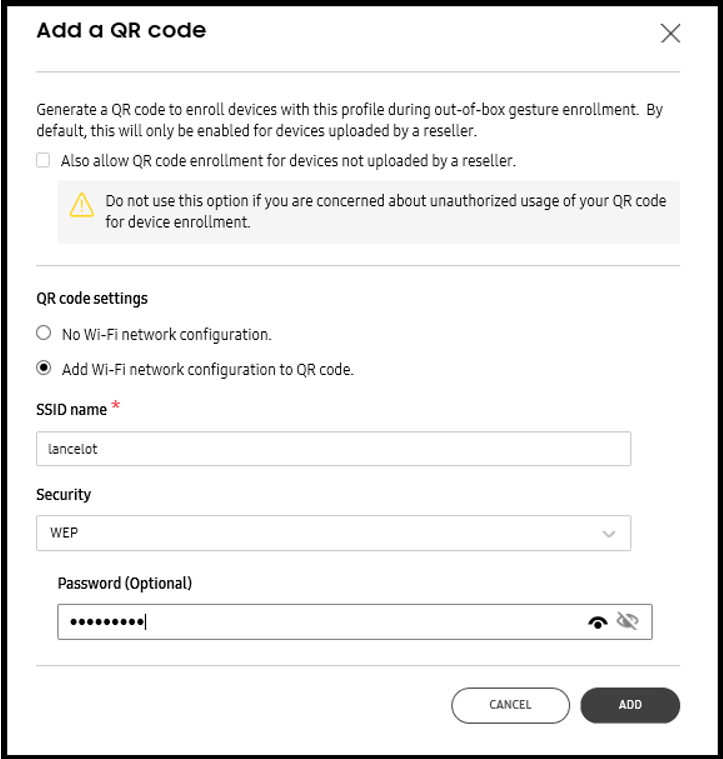Close the Add a QR code dialog
Screen dimensions: 723x759
[670, 33]
